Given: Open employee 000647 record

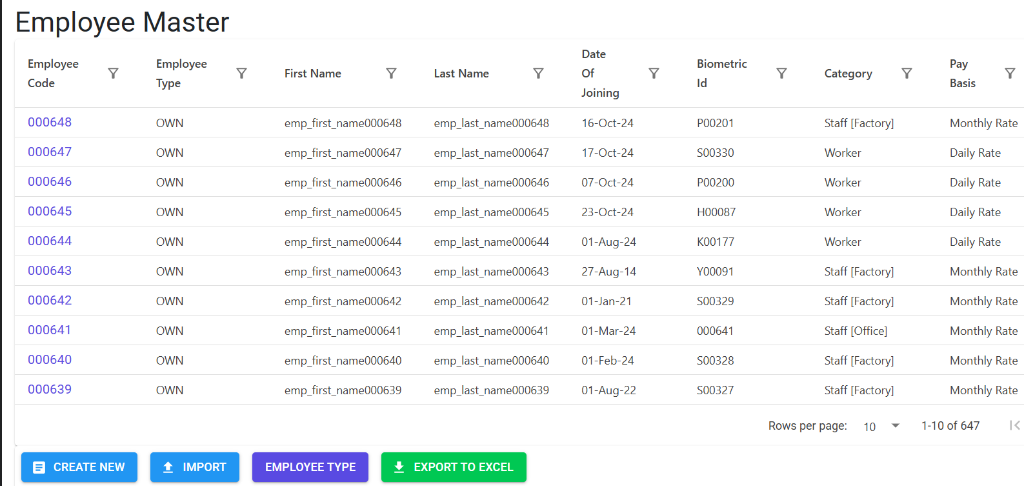Looking at the screenshot, I should [x=50, y=152].
